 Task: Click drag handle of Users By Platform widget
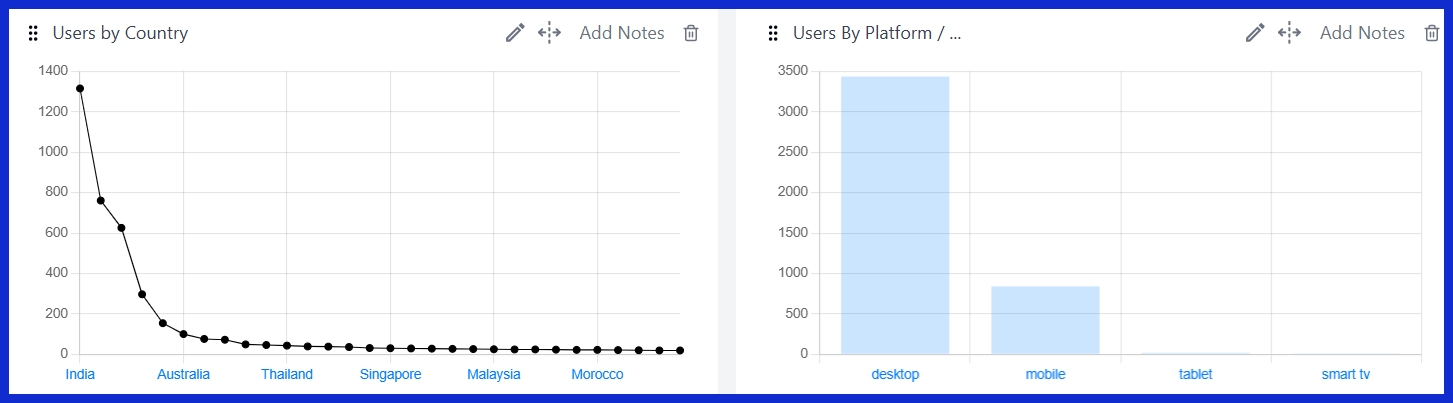click(x=773, y=33)
